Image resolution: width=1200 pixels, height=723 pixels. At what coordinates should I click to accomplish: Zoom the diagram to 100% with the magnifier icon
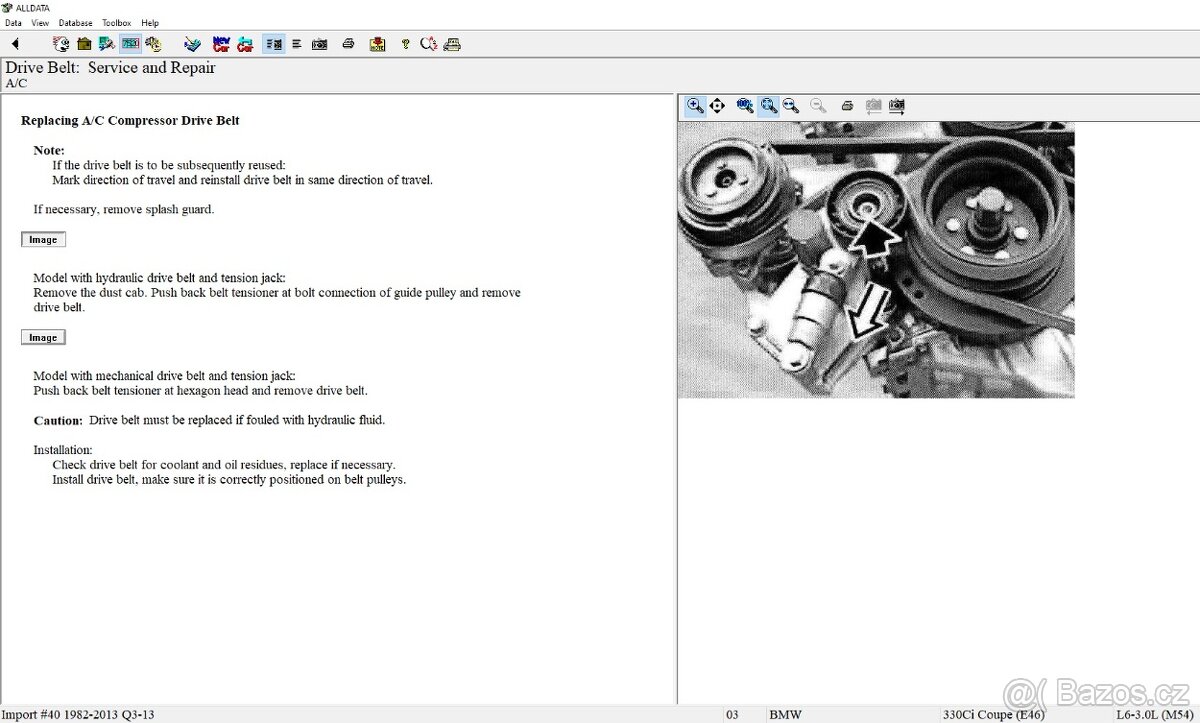(x=744, y=105)
